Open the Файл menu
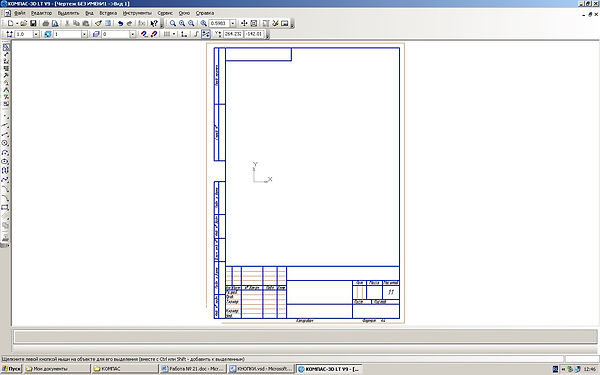The image size is (600, 375). 20,13
